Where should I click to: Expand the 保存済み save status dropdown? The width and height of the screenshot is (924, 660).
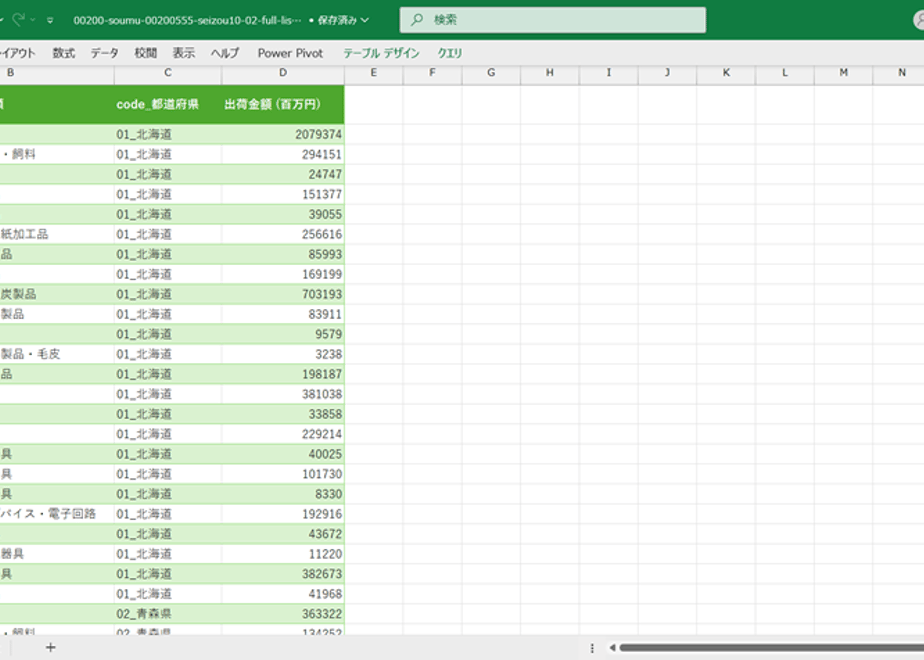click(x=365, y=20)
